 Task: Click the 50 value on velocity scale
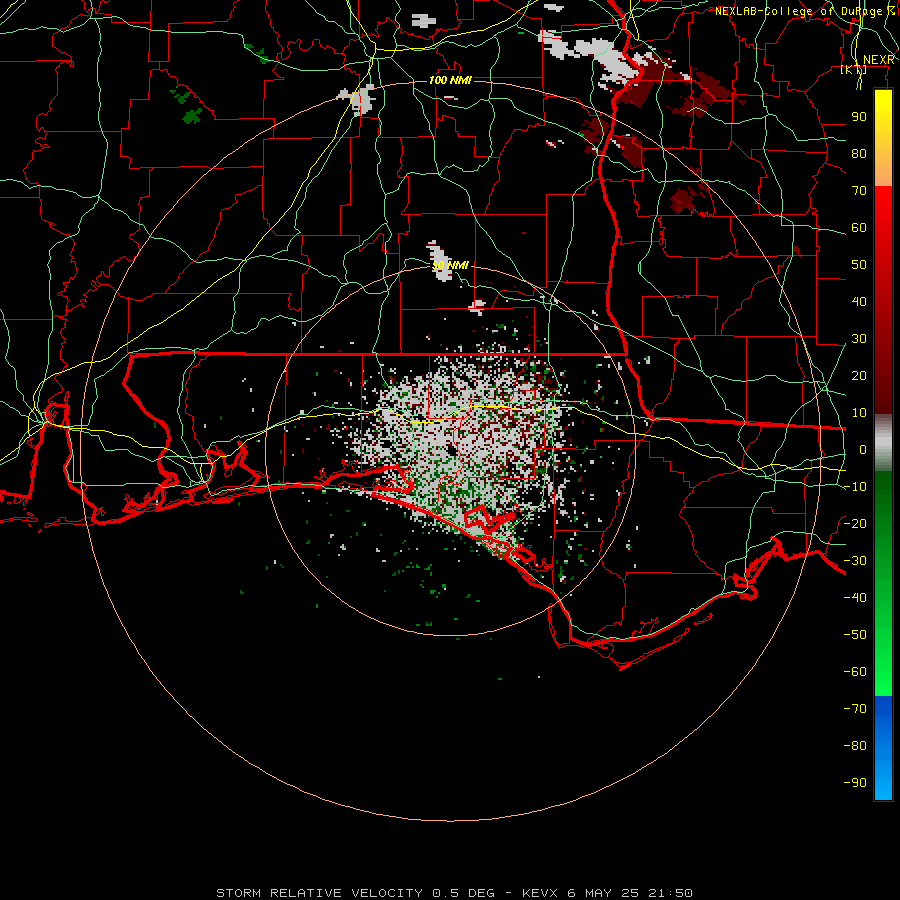(859, 265)
